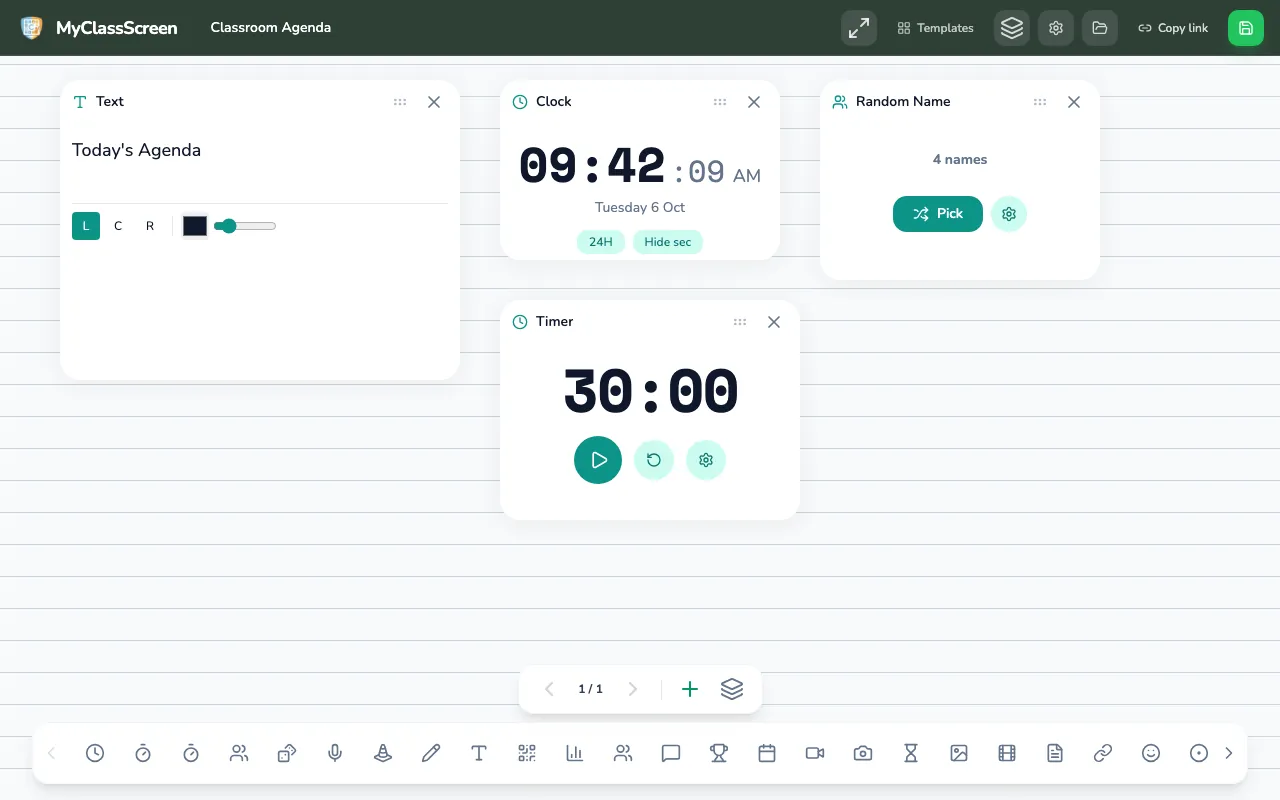Add a clock widget from the bottom toolbar
Image resolution: width=1280 pixels, height=800 pixels.
(x=95, y=753)
